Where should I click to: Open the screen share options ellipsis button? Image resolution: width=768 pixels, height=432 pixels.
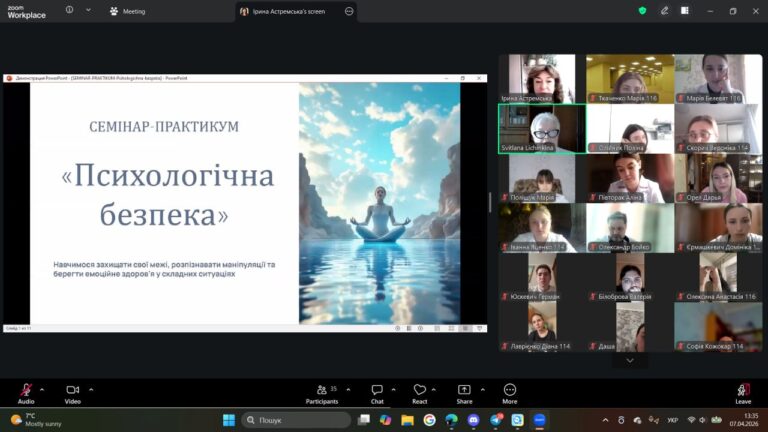[348, 11]
